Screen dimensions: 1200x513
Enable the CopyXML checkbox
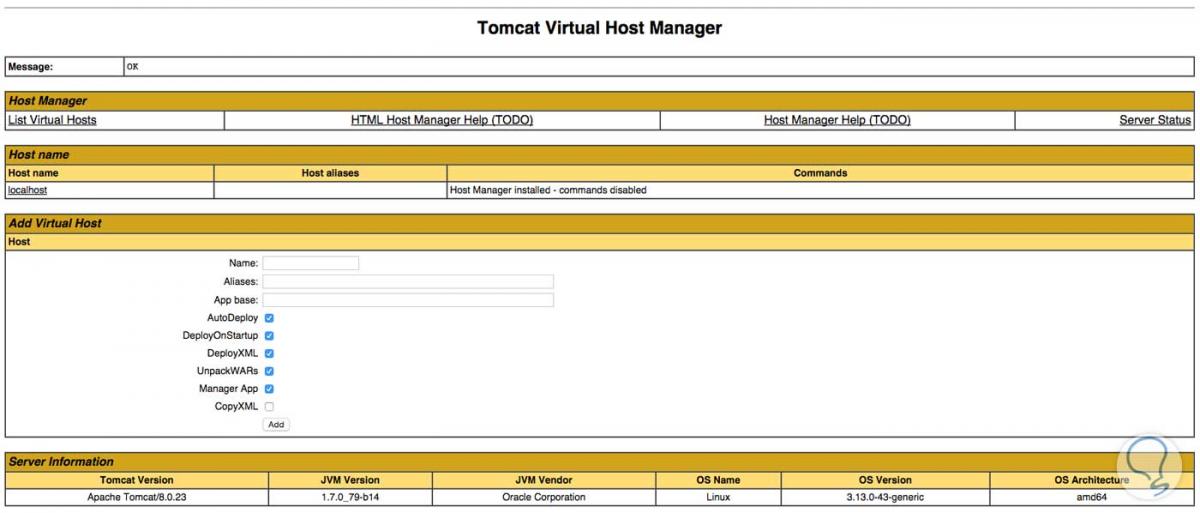(x=269, y=407)
